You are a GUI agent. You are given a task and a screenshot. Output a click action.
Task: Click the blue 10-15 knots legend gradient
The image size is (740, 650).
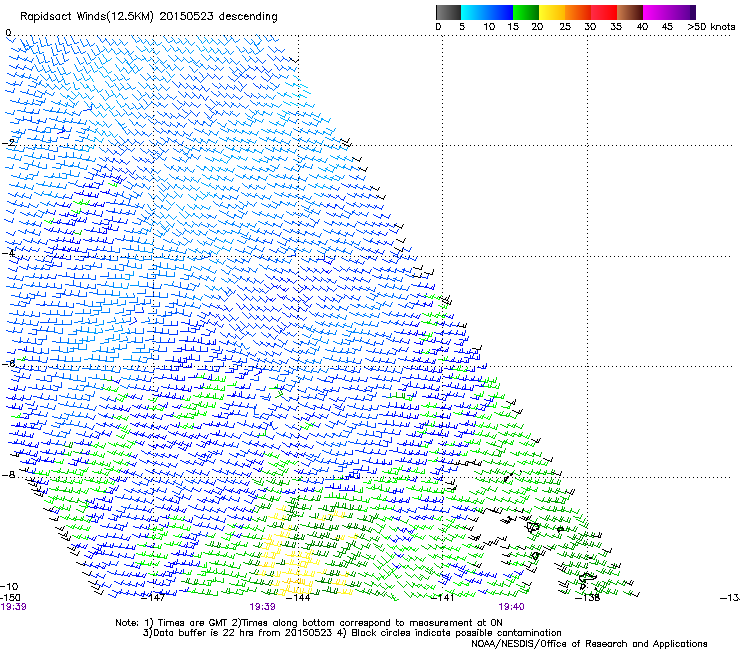pos(500,12)
